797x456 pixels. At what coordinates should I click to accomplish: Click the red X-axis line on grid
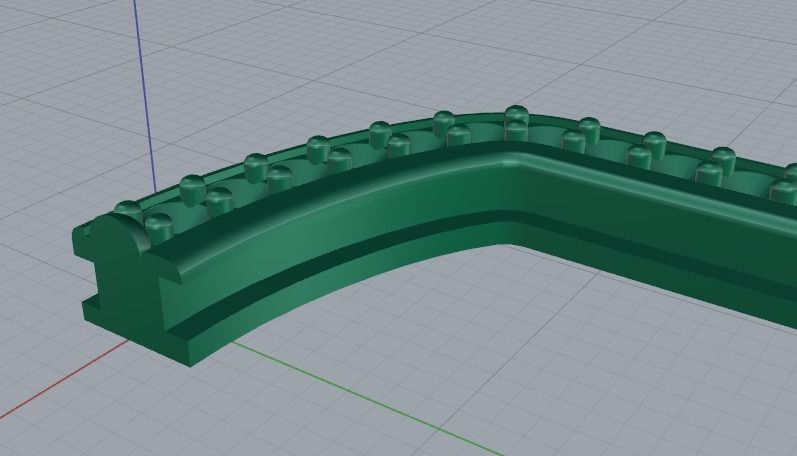pyautogui.click(x=64, y=379)
